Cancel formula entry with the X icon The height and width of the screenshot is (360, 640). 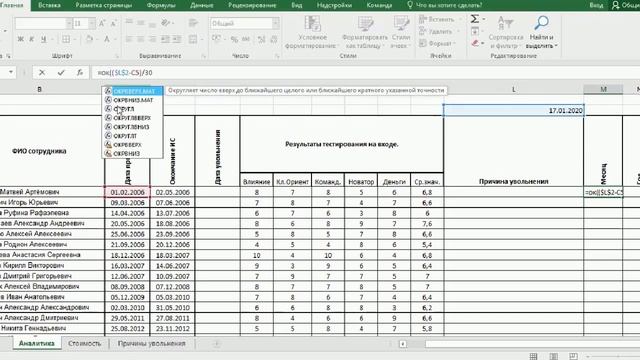click(x=42, y=73)
